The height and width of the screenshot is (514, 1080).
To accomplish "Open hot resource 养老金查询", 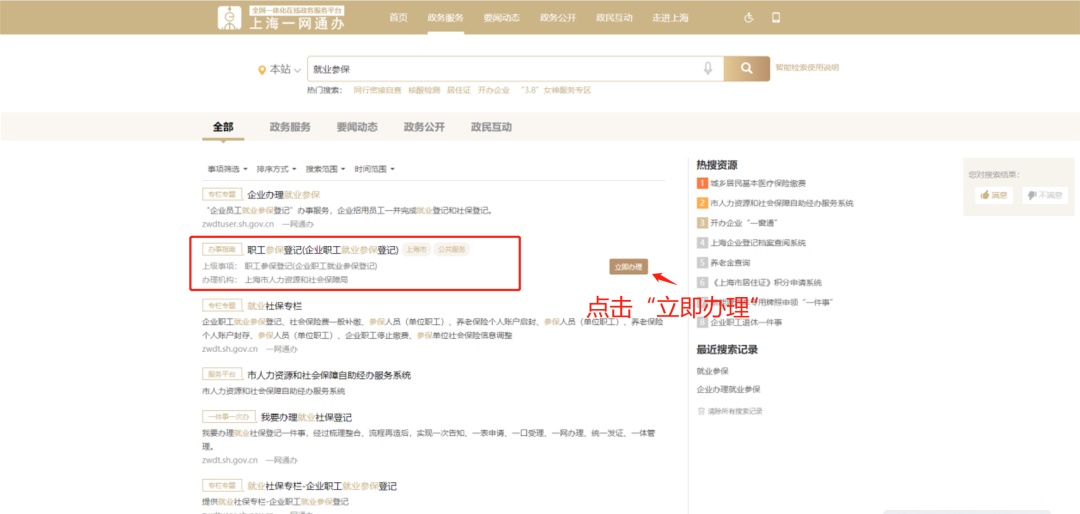I will [730, 262].
